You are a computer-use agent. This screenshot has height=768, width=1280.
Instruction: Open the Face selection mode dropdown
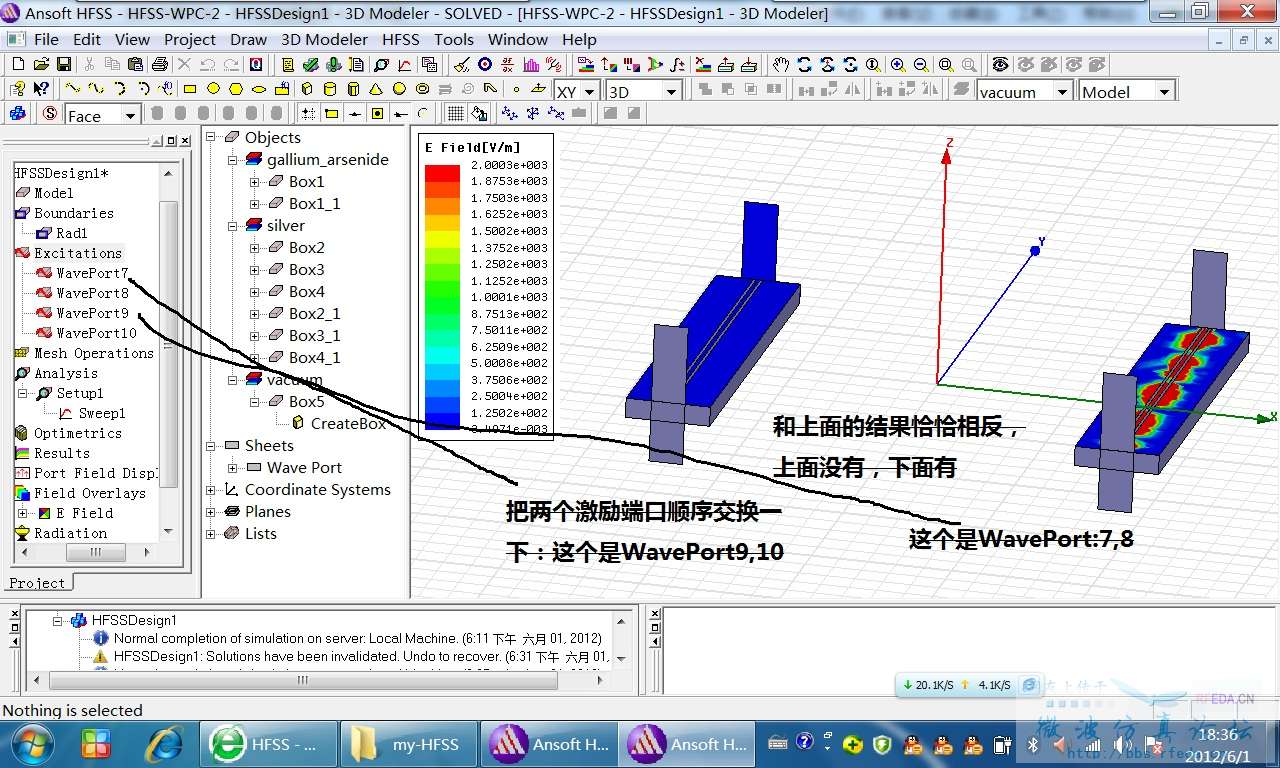(130, 116)
